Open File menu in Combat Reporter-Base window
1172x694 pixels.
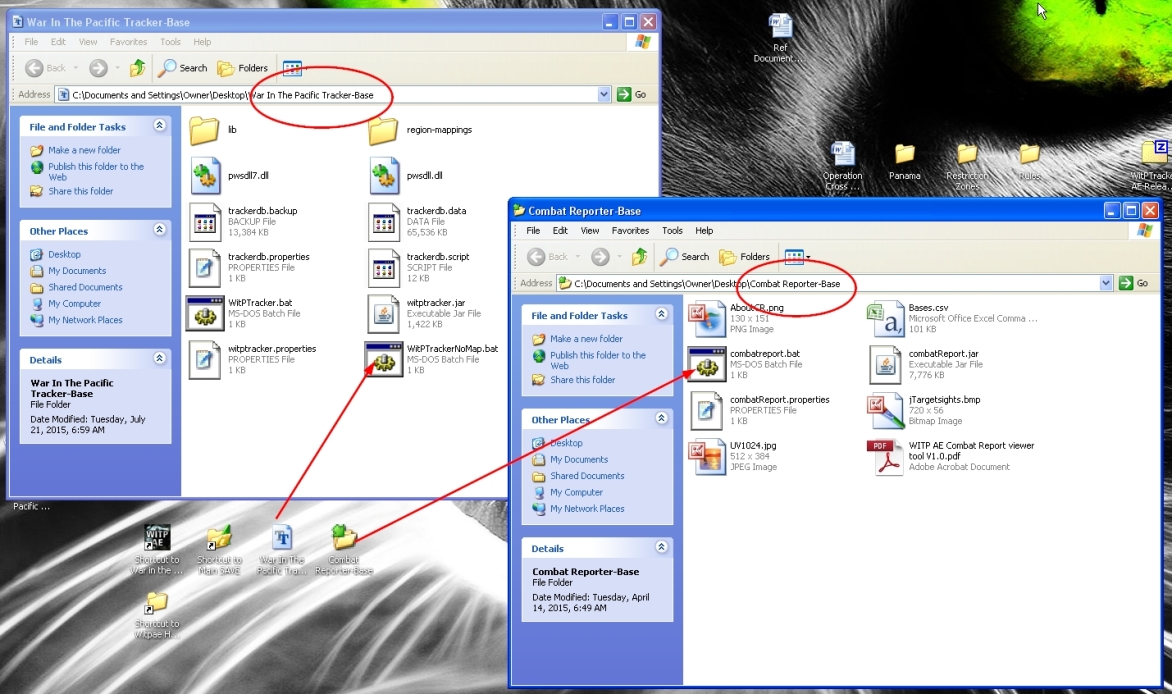[533, 230]
